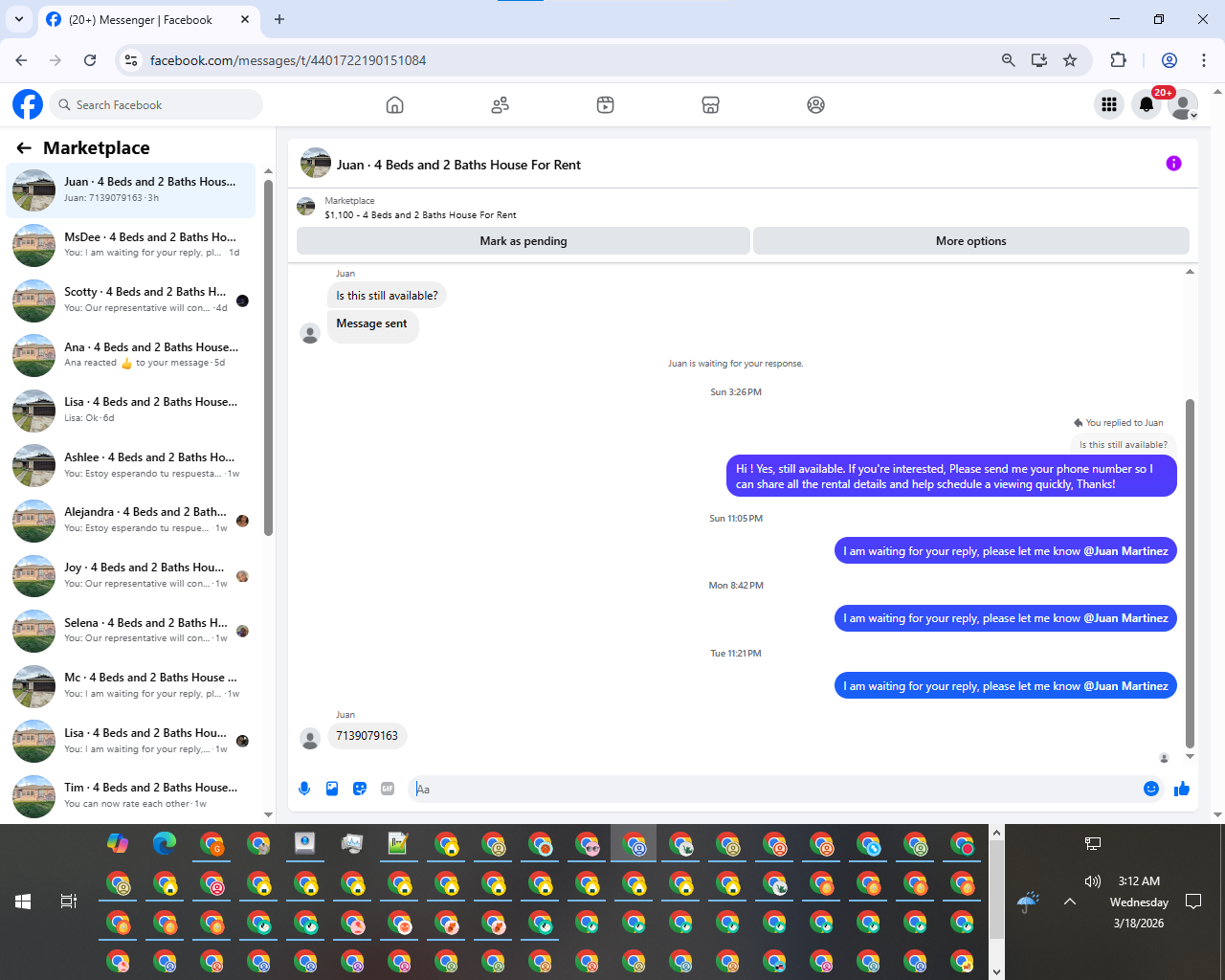Click 'Message sent' bubble

click(372, 324)
